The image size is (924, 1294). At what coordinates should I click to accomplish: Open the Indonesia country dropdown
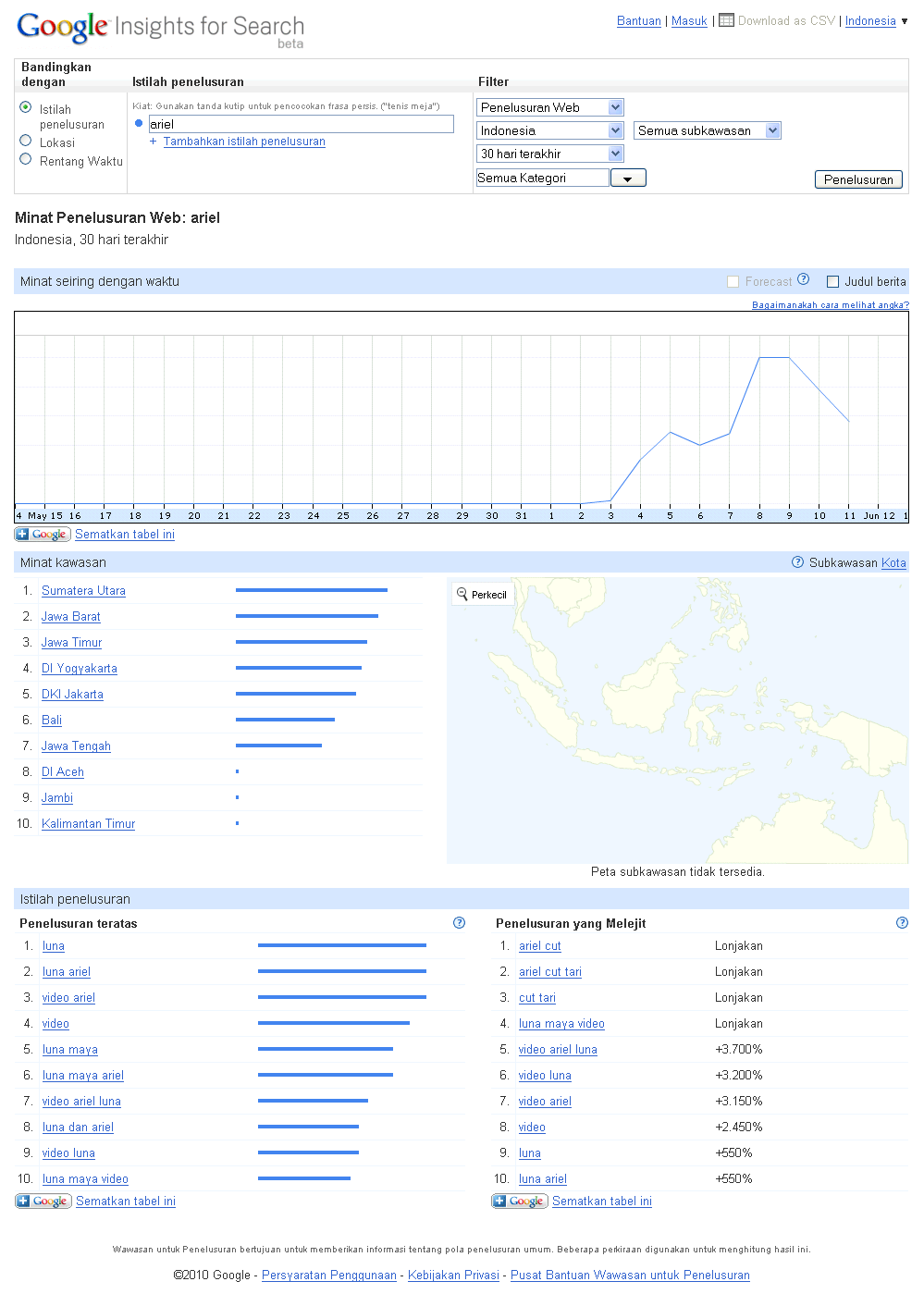click(550, 130)
